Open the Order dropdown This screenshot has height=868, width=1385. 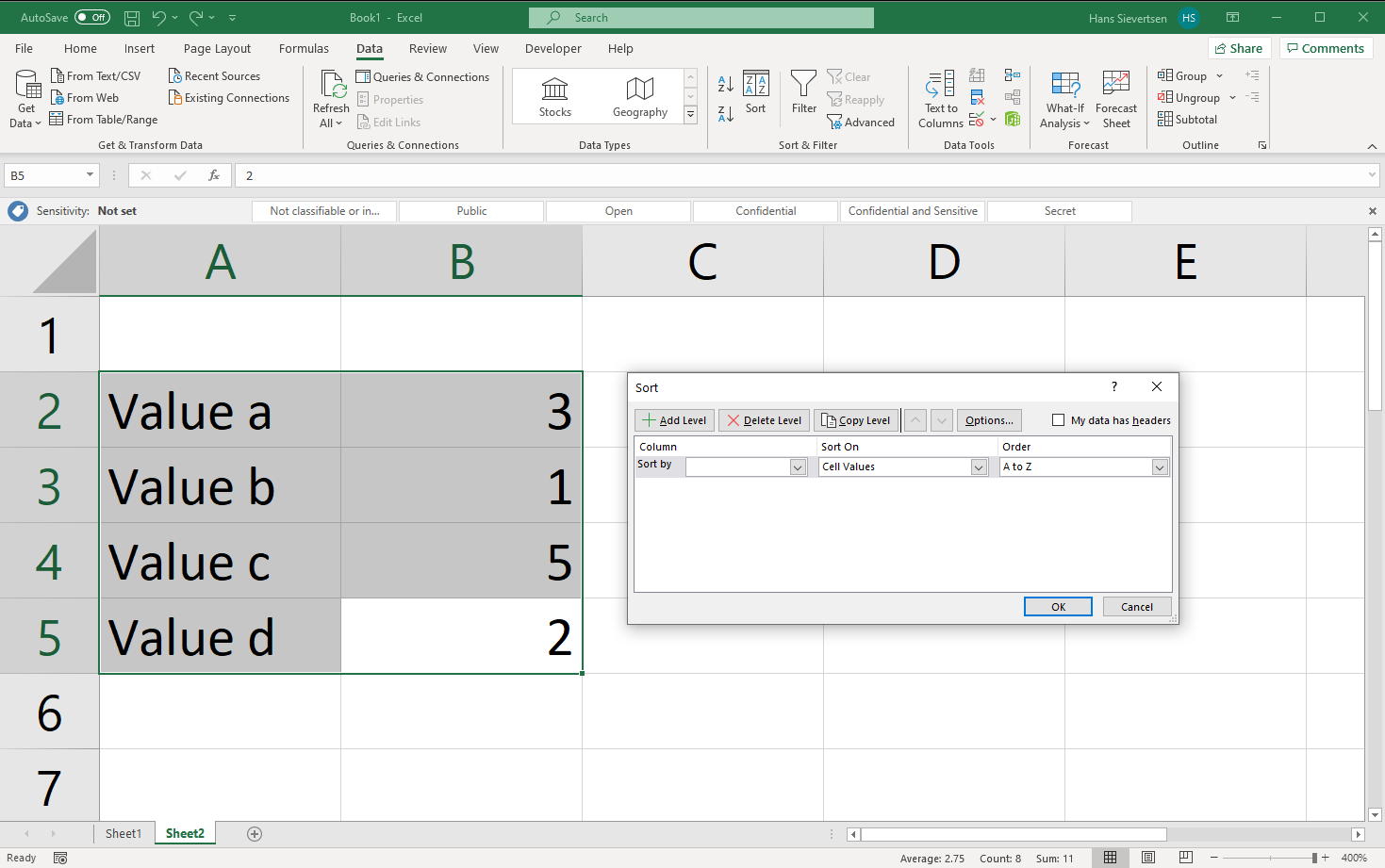[1160, 467]
